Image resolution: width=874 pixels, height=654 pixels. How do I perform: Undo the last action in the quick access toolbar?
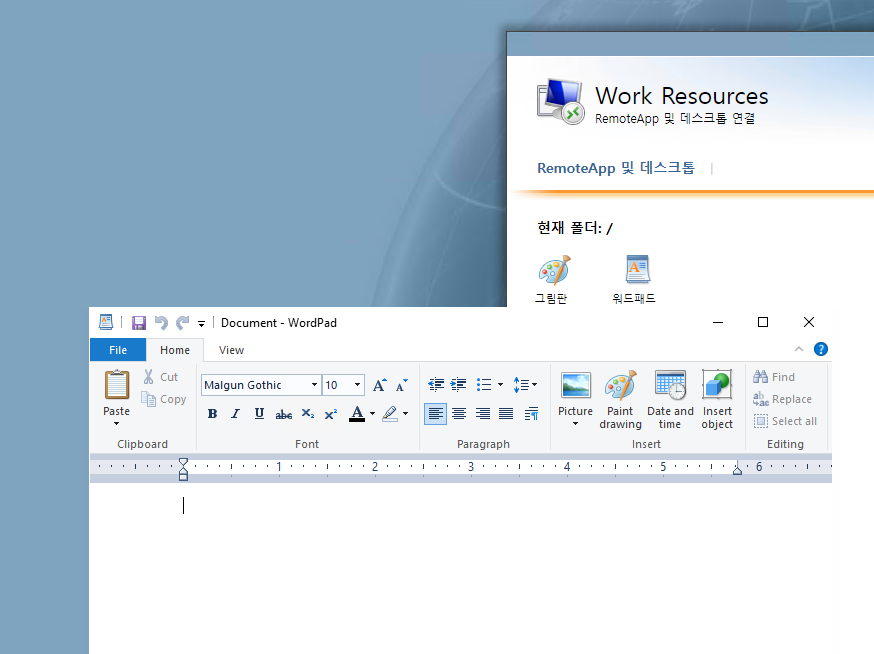tap(161, 323)
